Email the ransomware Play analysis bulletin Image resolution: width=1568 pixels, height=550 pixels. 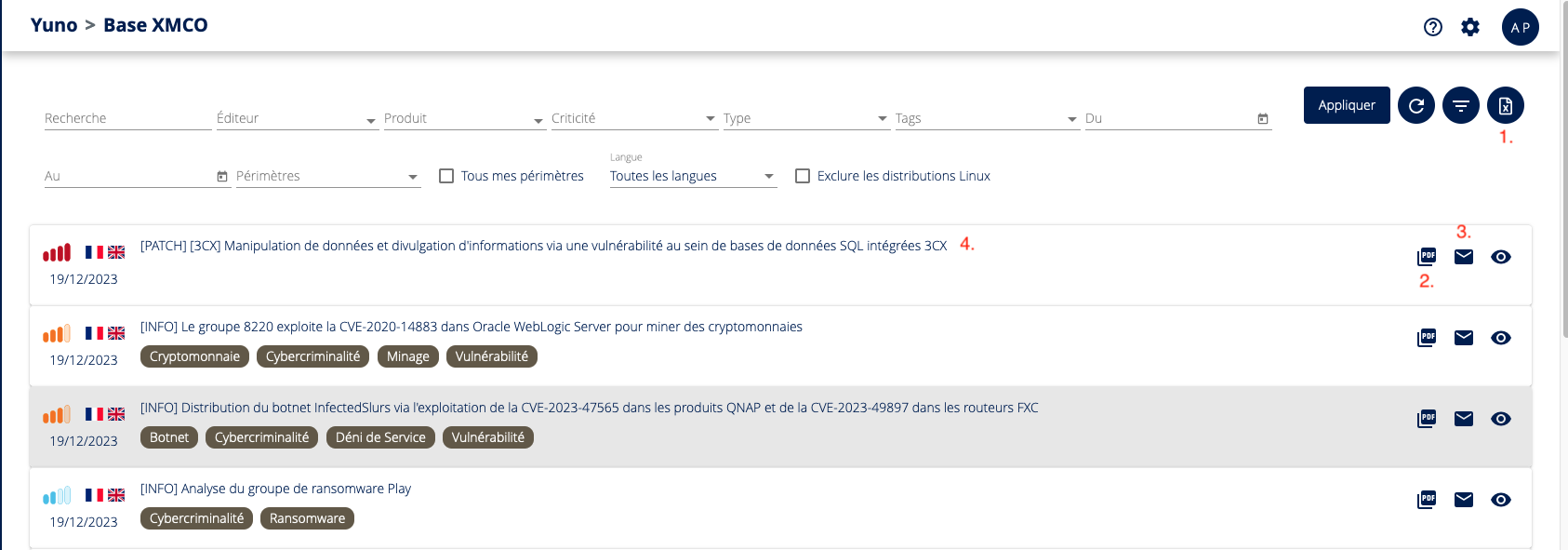click(1464, 500)
